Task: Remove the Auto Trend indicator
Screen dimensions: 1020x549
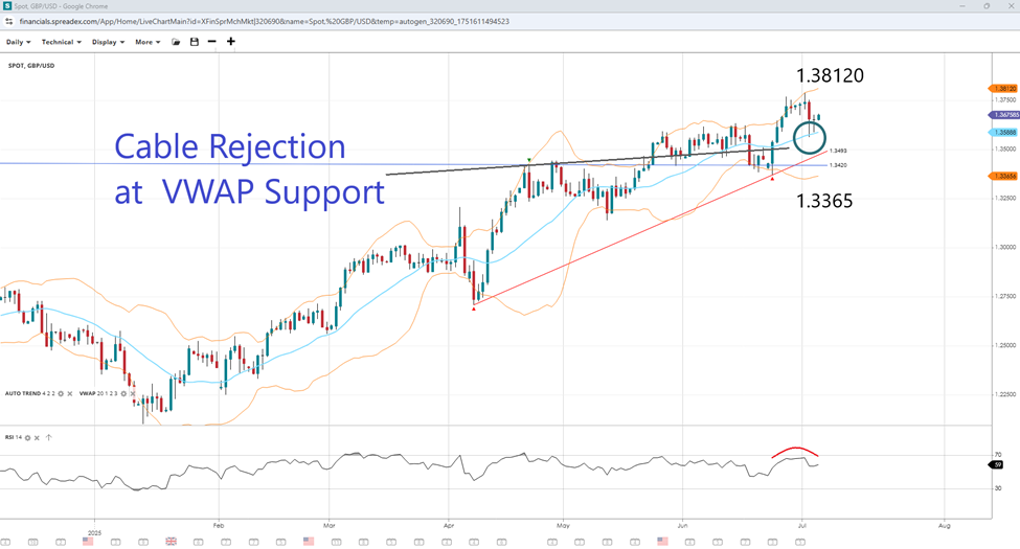Action: 71,394
